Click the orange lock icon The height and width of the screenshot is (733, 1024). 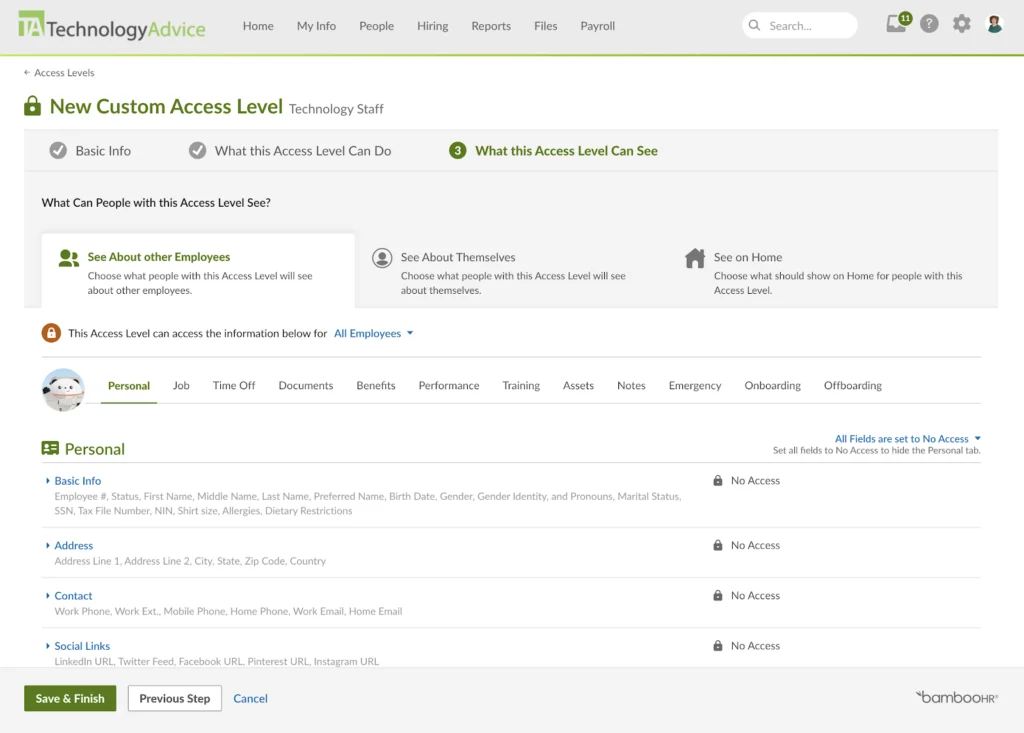[x=51, y=333]
